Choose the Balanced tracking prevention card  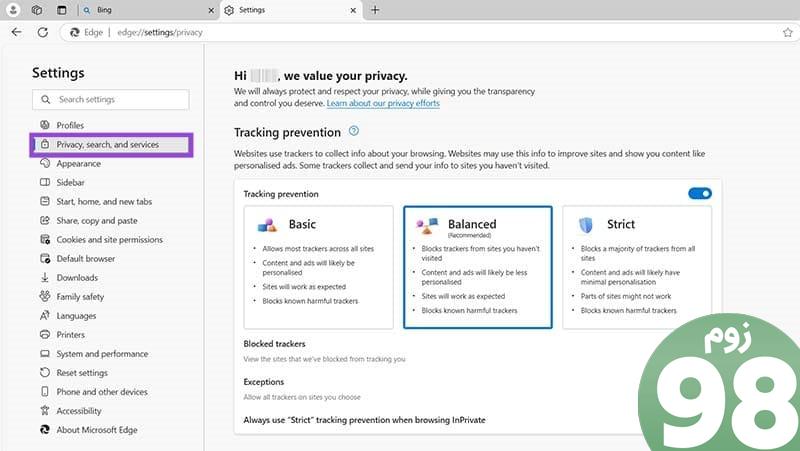pyautogui.click(x=478, y=267)
